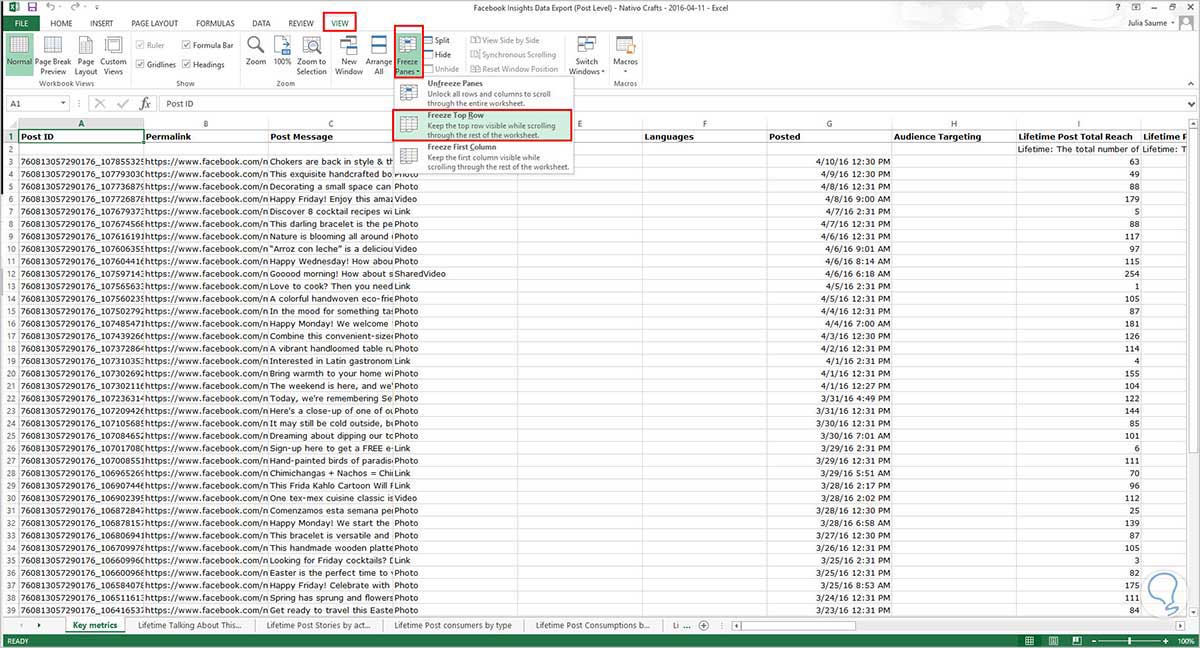Choose Freeze Top Row menu option
This screenshot has height=648, width=1200.
point(484,125)
